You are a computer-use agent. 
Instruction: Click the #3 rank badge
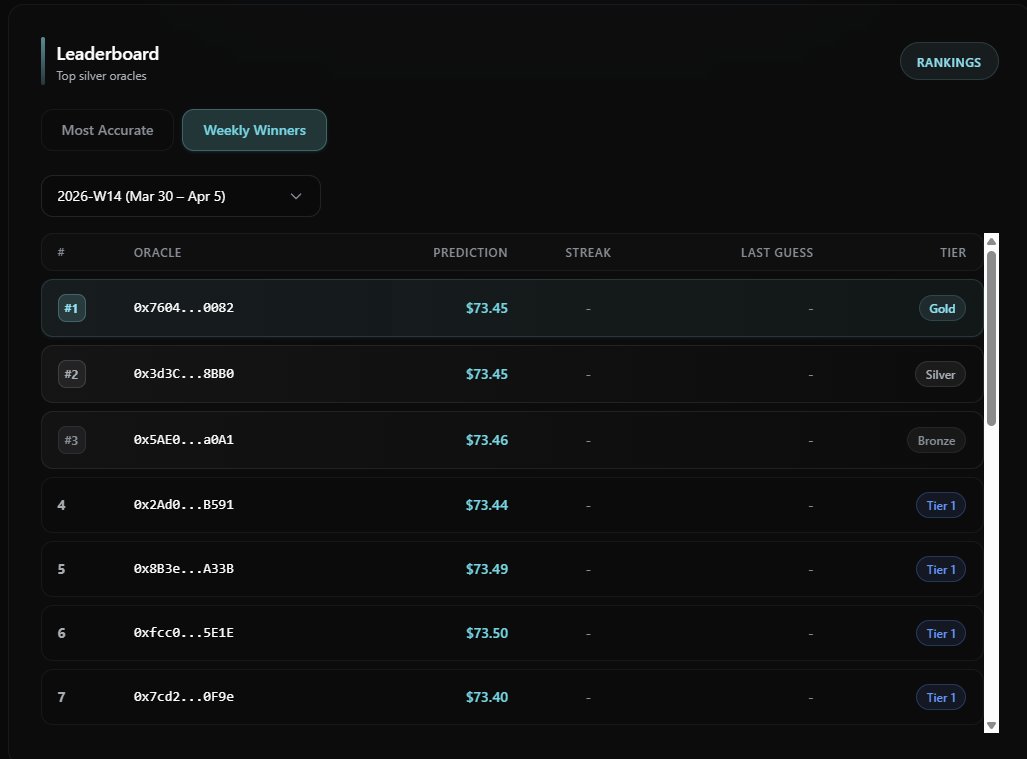click(72, 440)
